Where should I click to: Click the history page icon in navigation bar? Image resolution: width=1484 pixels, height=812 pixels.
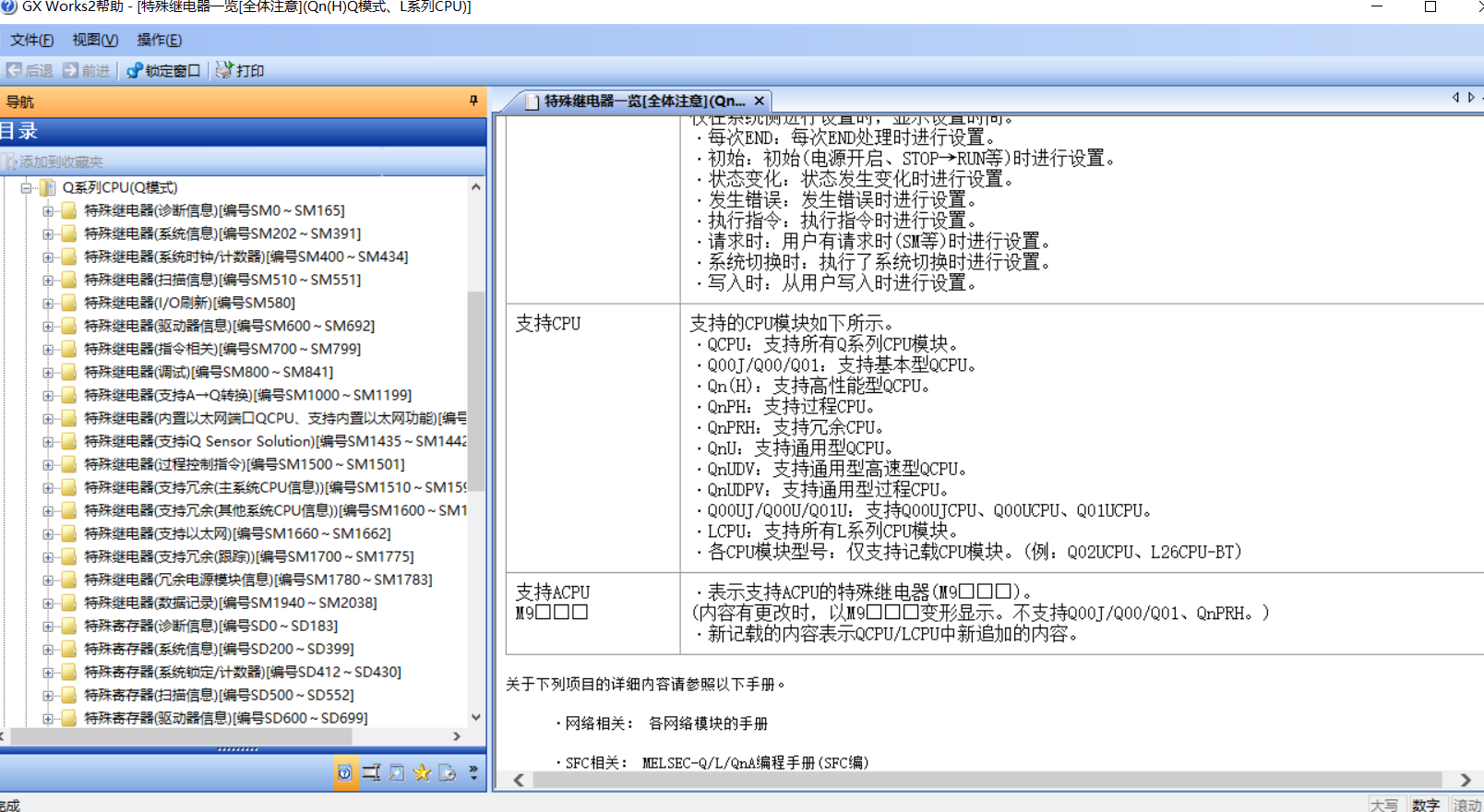pos(448,773)
